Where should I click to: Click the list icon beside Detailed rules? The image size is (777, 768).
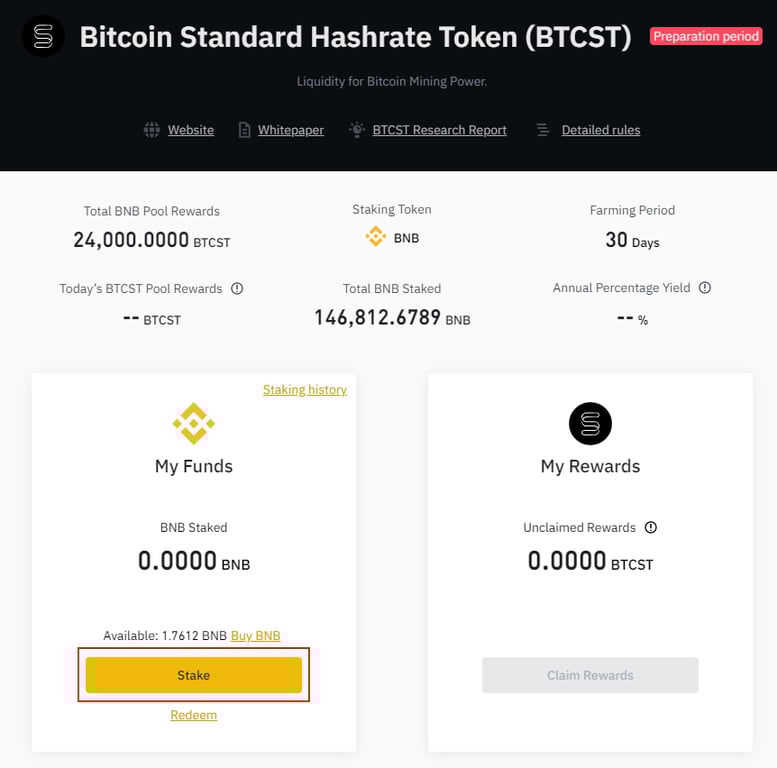point(543,130)
